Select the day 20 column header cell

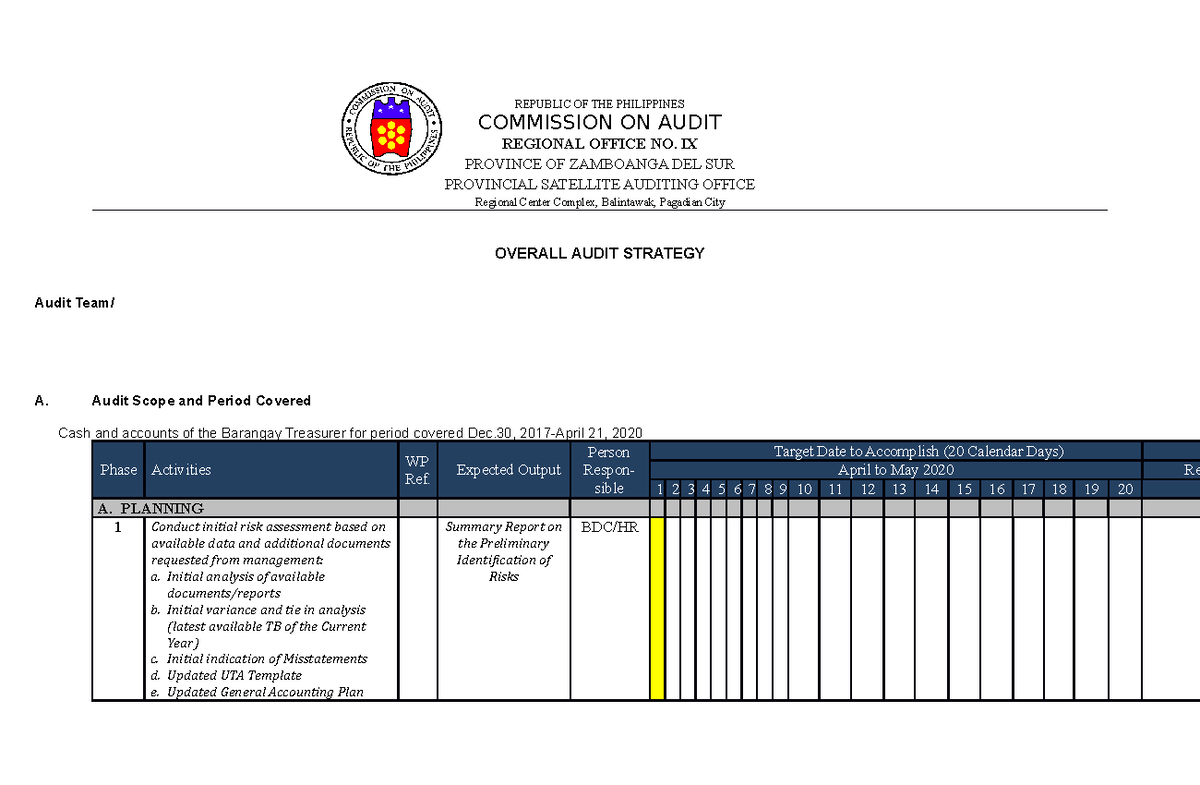[1125, 489]
